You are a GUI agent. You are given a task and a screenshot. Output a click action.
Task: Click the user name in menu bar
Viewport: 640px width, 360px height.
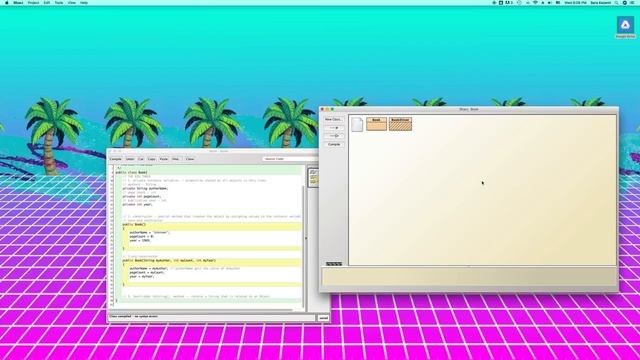(x=600, y=3)
